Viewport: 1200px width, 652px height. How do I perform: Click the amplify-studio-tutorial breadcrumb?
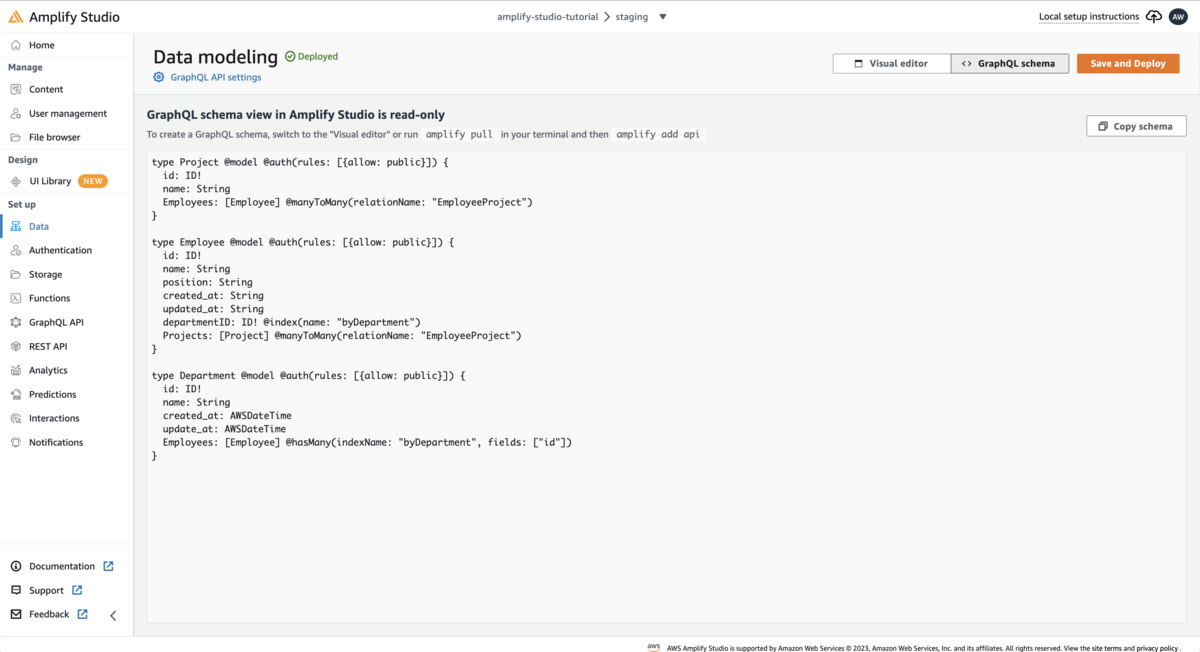[548, 17]
